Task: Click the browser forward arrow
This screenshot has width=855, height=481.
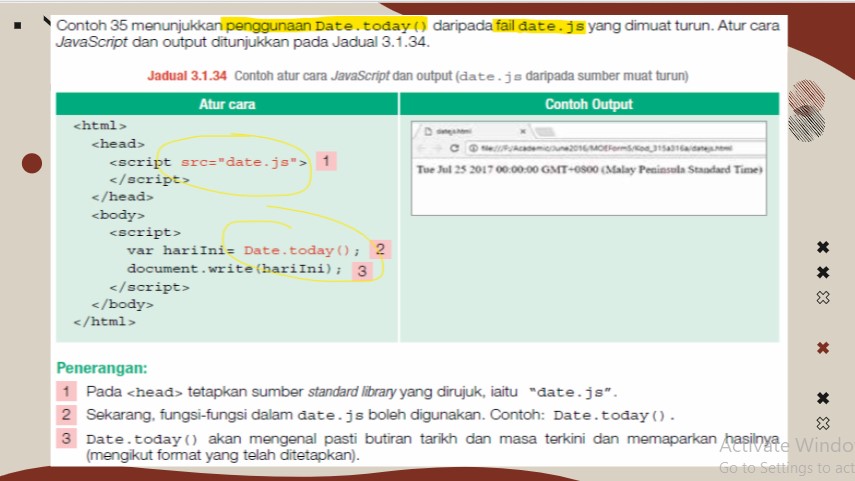Action: [x=437, y=148]
